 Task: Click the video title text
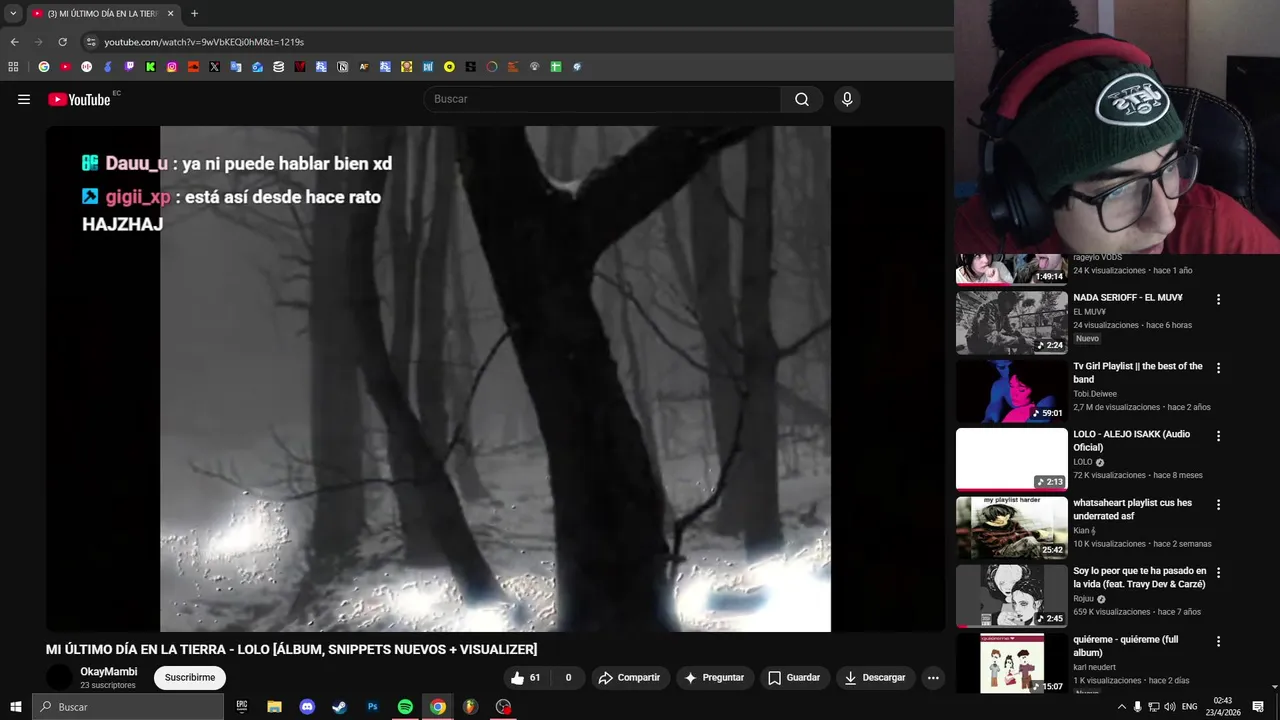coord(291,650)
